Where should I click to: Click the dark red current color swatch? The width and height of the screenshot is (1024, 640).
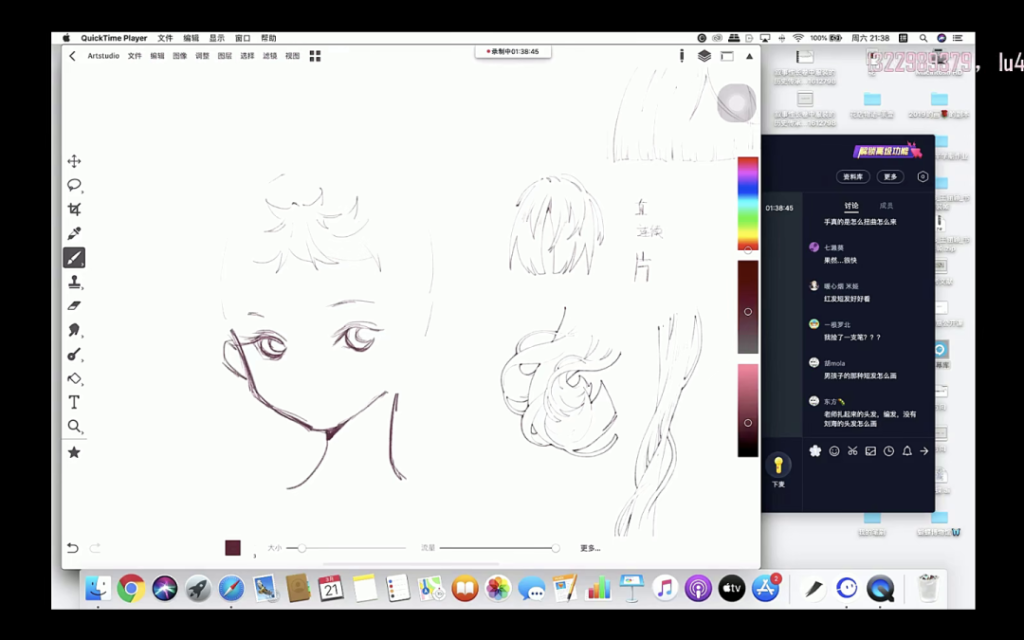point(233,548)
